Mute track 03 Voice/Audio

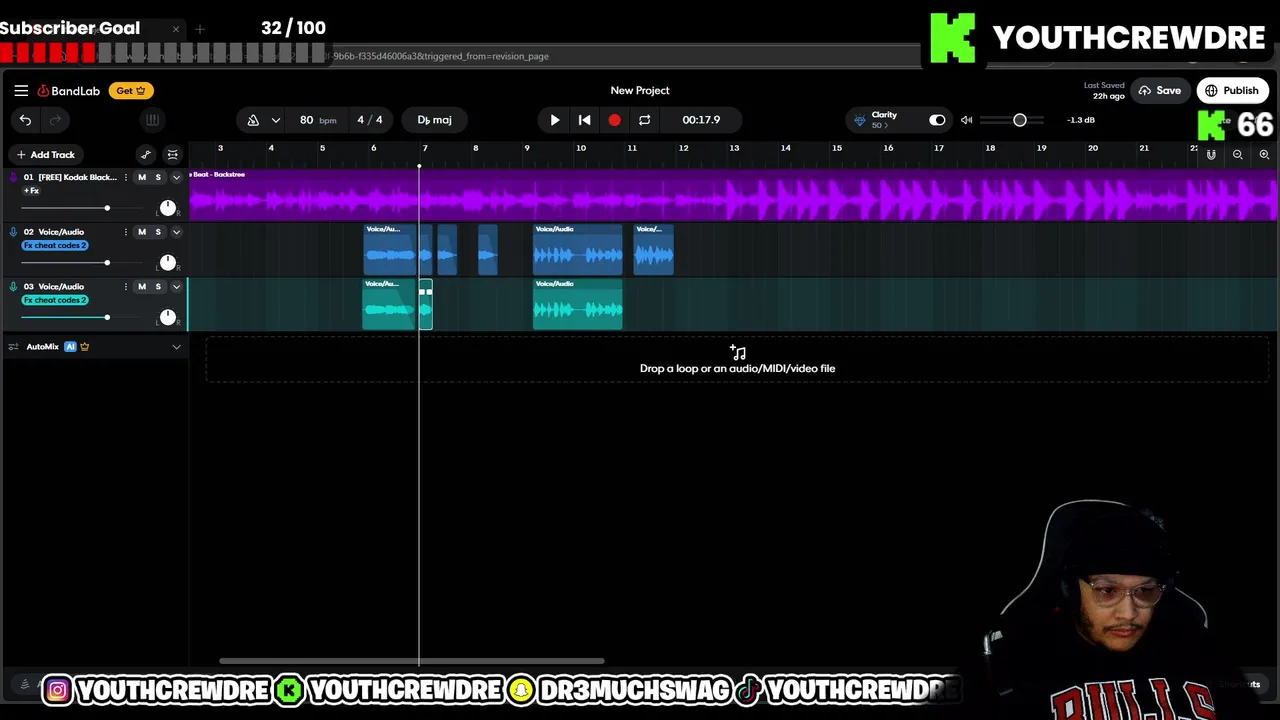(x=142, y=287)
